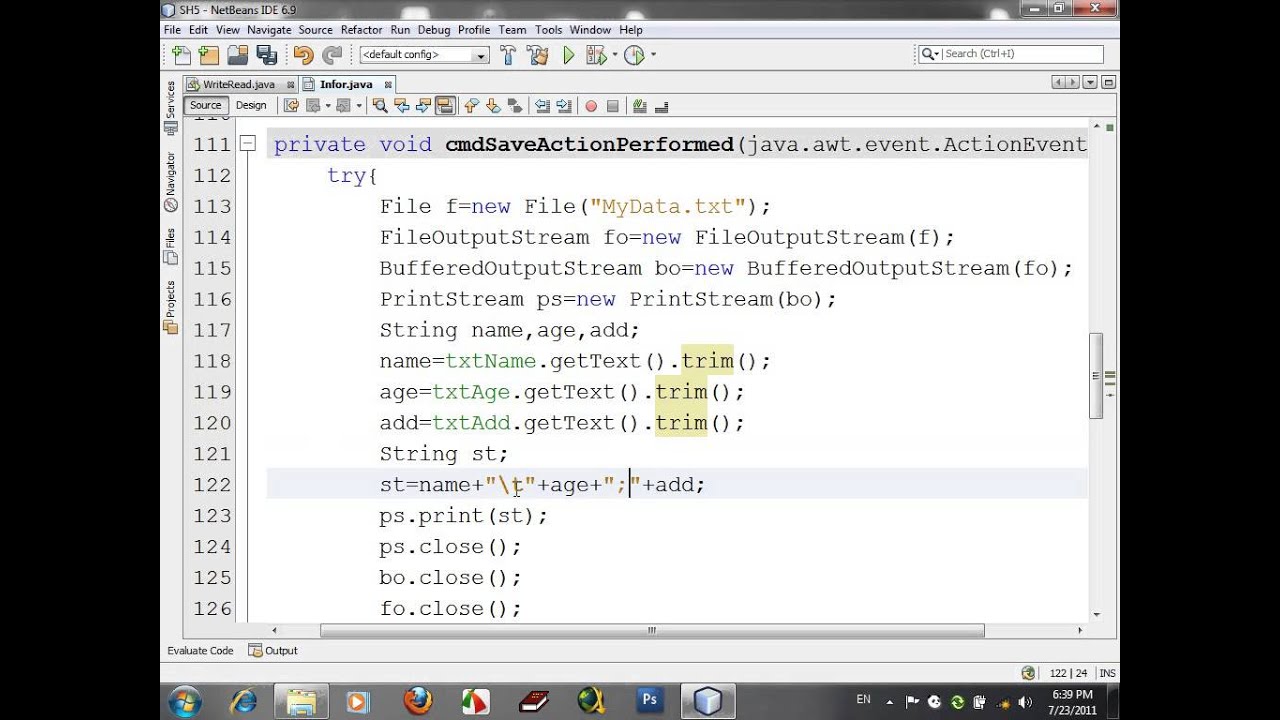Click scroll tabs left arrow
Screen dimensions: 1280x720
pos(1060,83)
